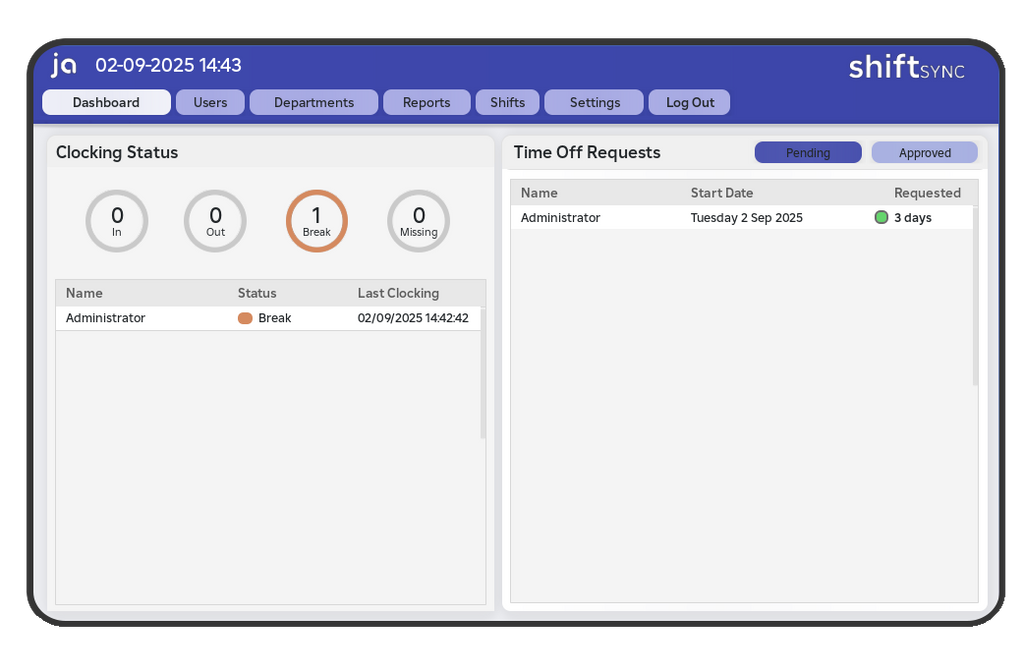The image size is (1024, 671).
Task: Click the orange 'Break' counter circle
Action: pos(316,221)
